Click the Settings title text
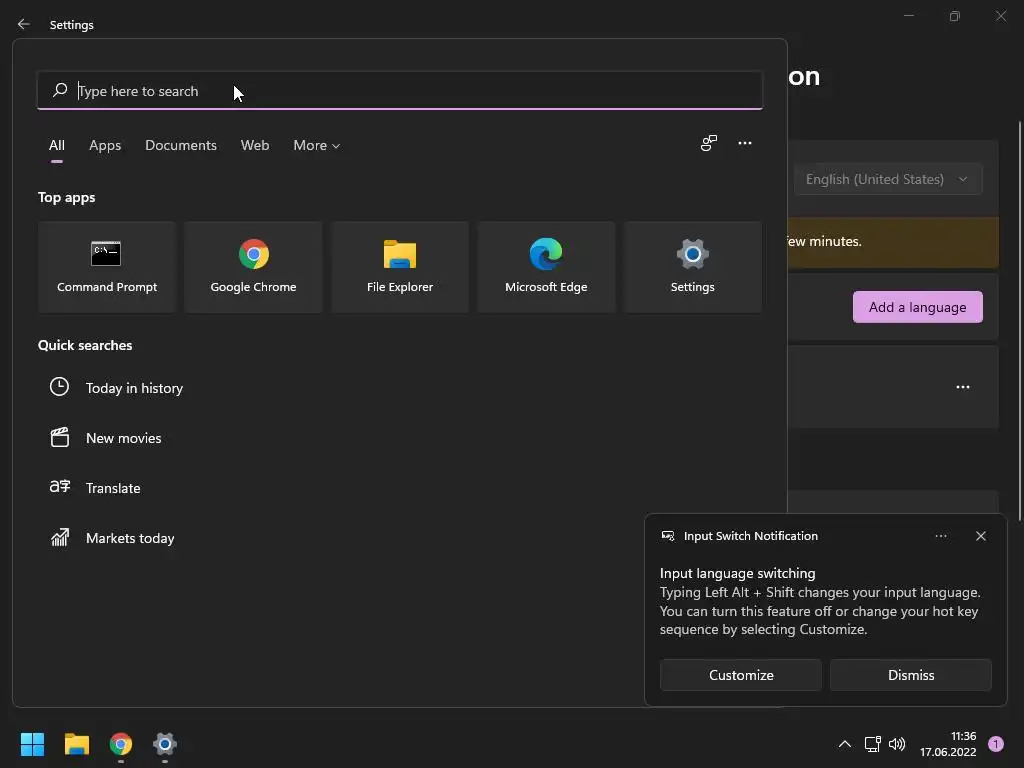The height and width of the screenshot is (768, 1024). pyautogui.click(x=72, y=25)
